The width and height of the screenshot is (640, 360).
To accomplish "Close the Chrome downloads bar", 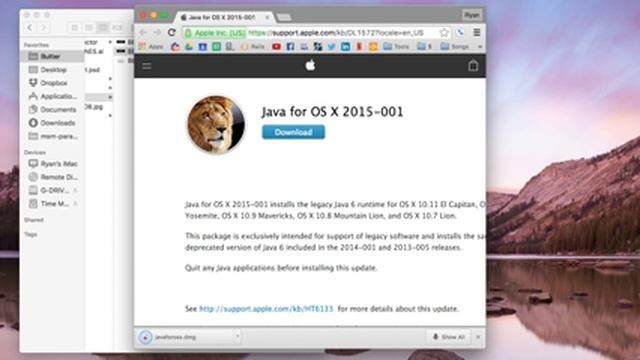I will tap(478, 337).
